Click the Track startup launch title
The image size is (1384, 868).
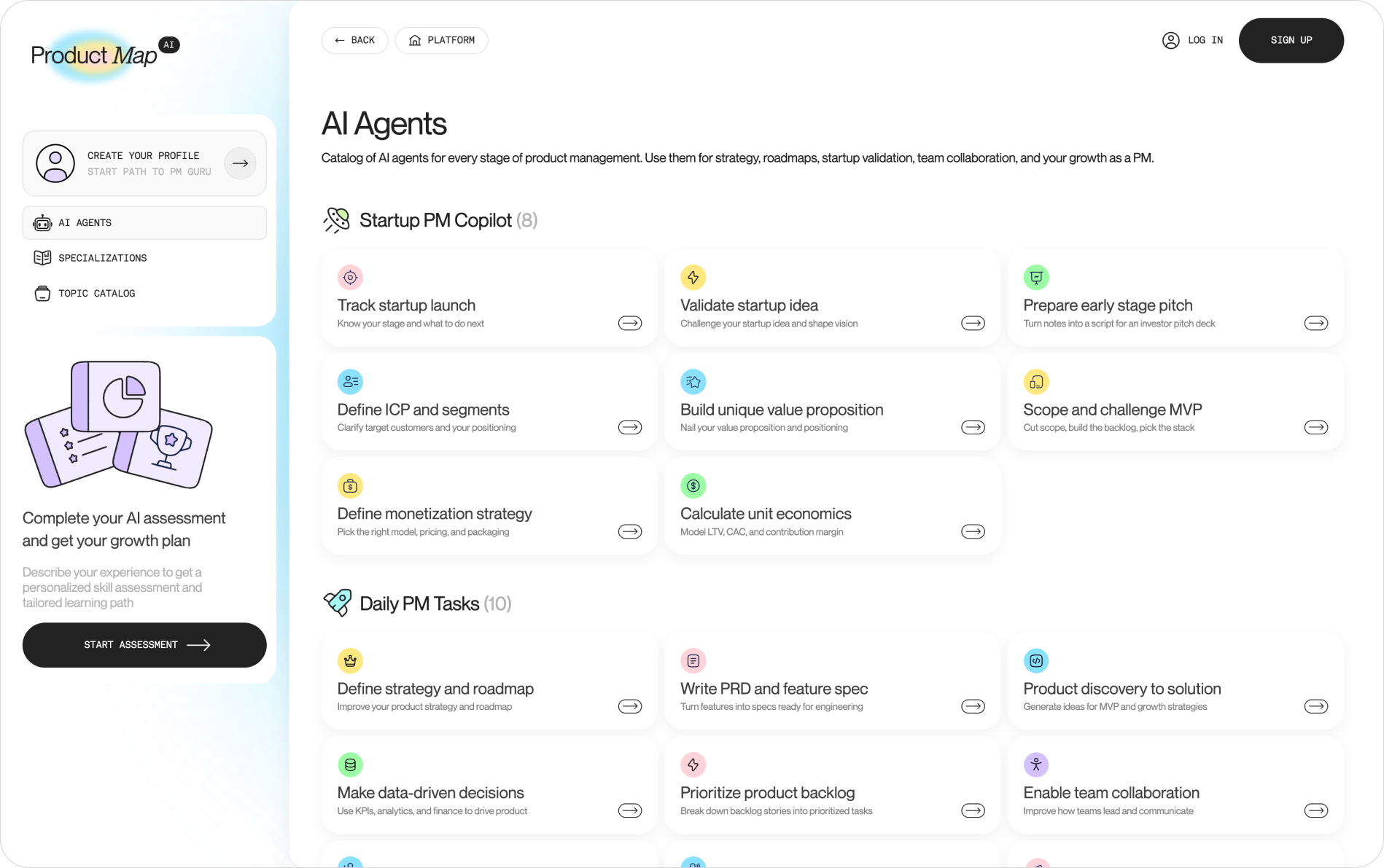(x=406, y=305)
